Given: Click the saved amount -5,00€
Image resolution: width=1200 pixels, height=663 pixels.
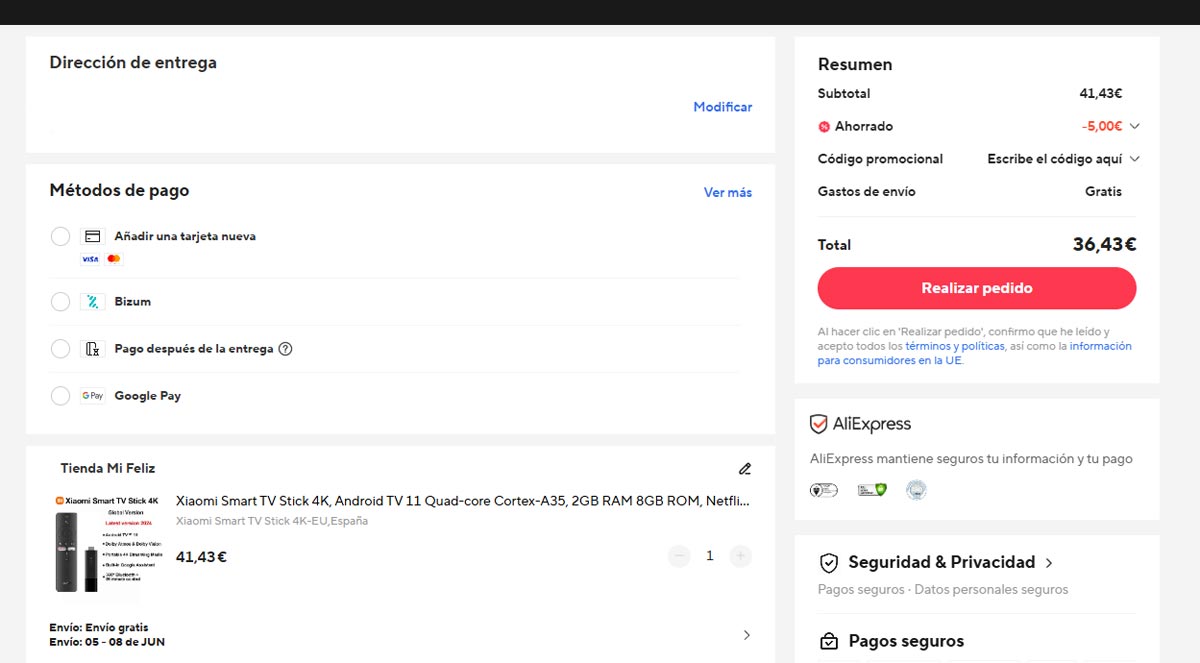Looking at the screenshot, I should tap(1102, 127).
